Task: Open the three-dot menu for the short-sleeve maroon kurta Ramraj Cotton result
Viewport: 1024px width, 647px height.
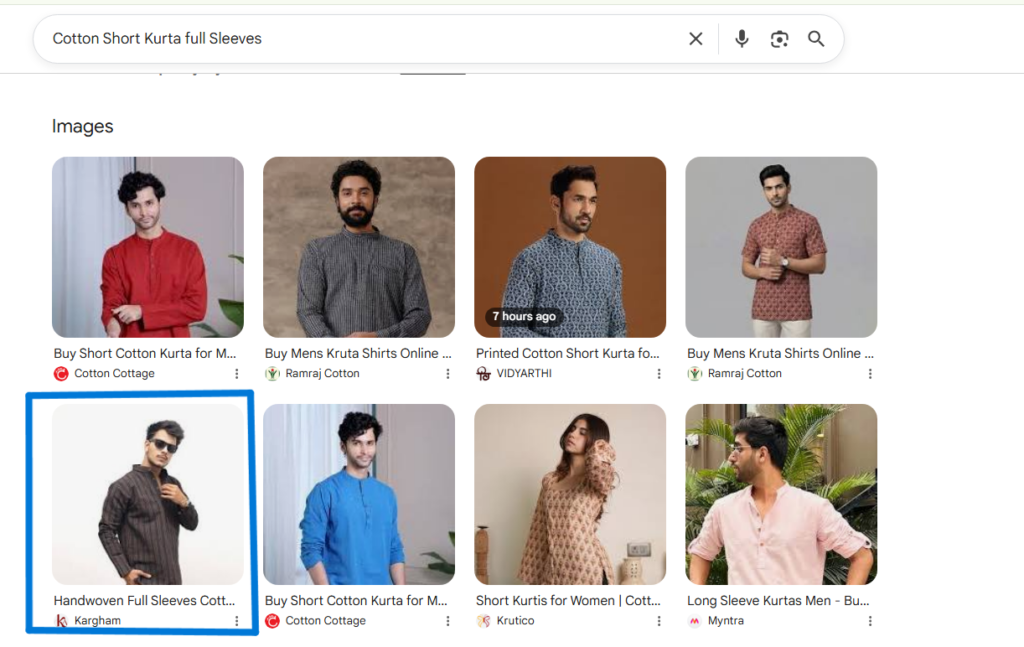Action: coord(869,373)
